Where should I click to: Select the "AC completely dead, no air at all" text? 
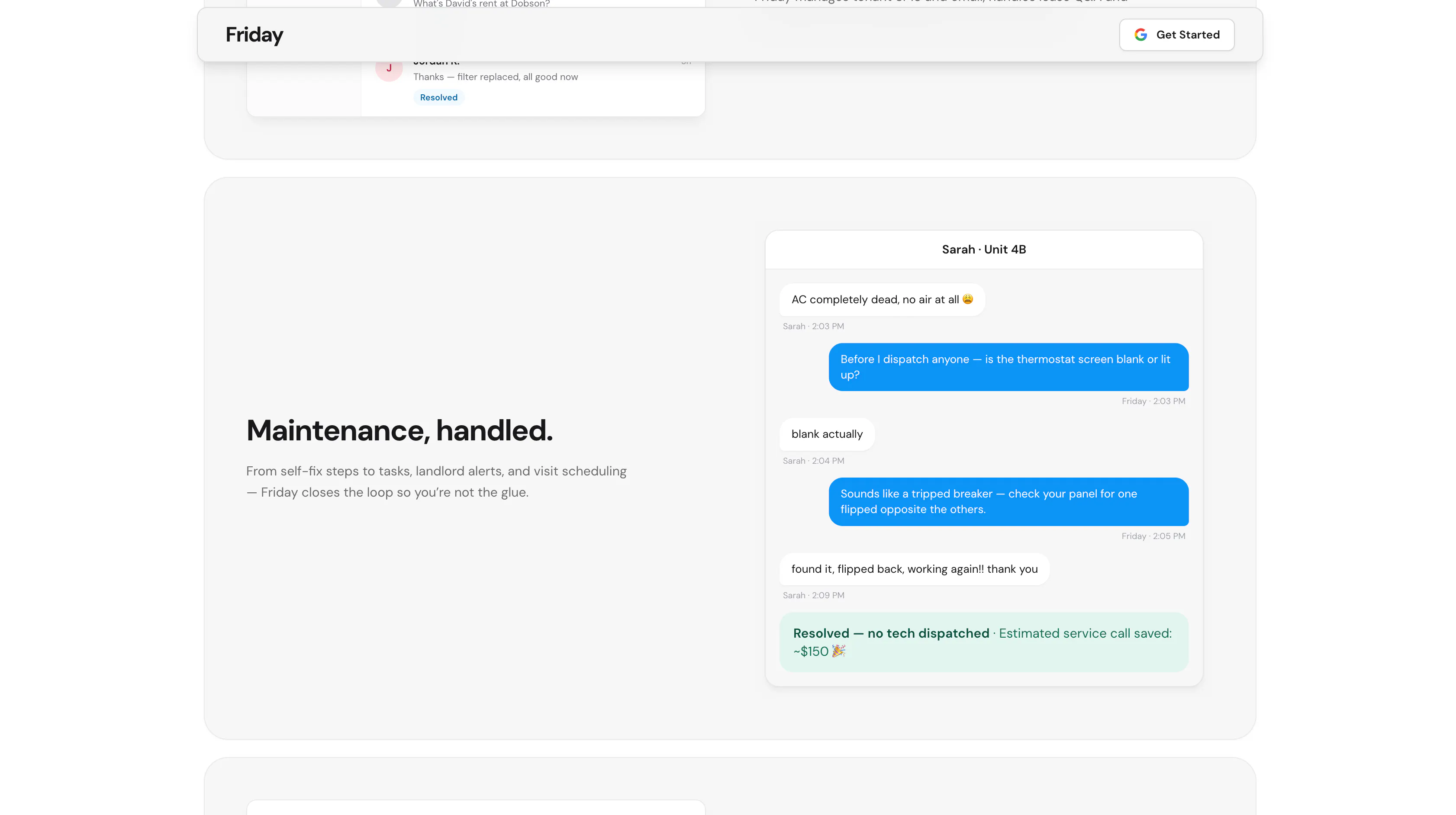point(875,299)
